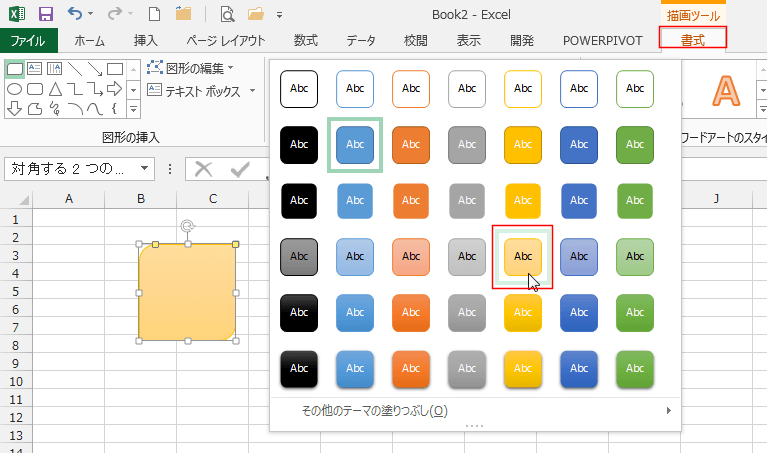Create a new blank workbook icon
Image resolution: width=767 pixels, height=453 pixels.
tap(154, 14)
